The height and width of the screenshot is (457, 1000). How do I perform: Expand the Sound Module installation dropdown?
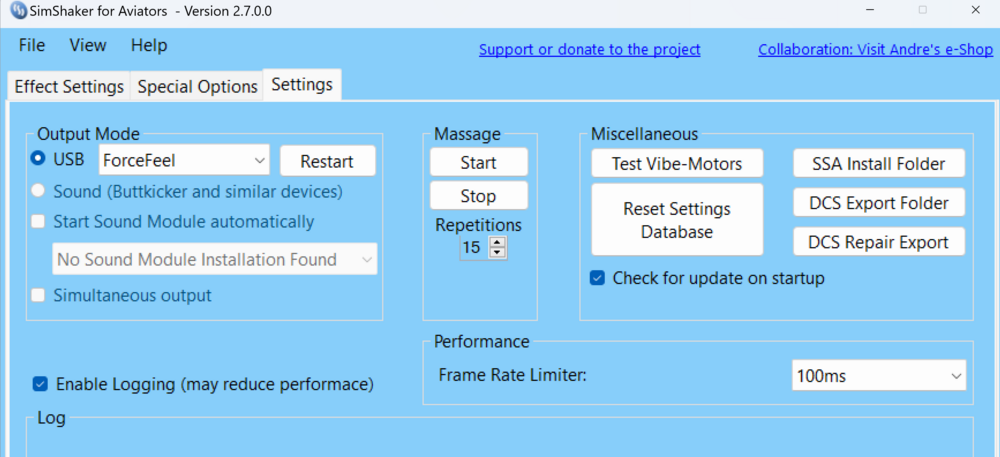coord(215,260)
